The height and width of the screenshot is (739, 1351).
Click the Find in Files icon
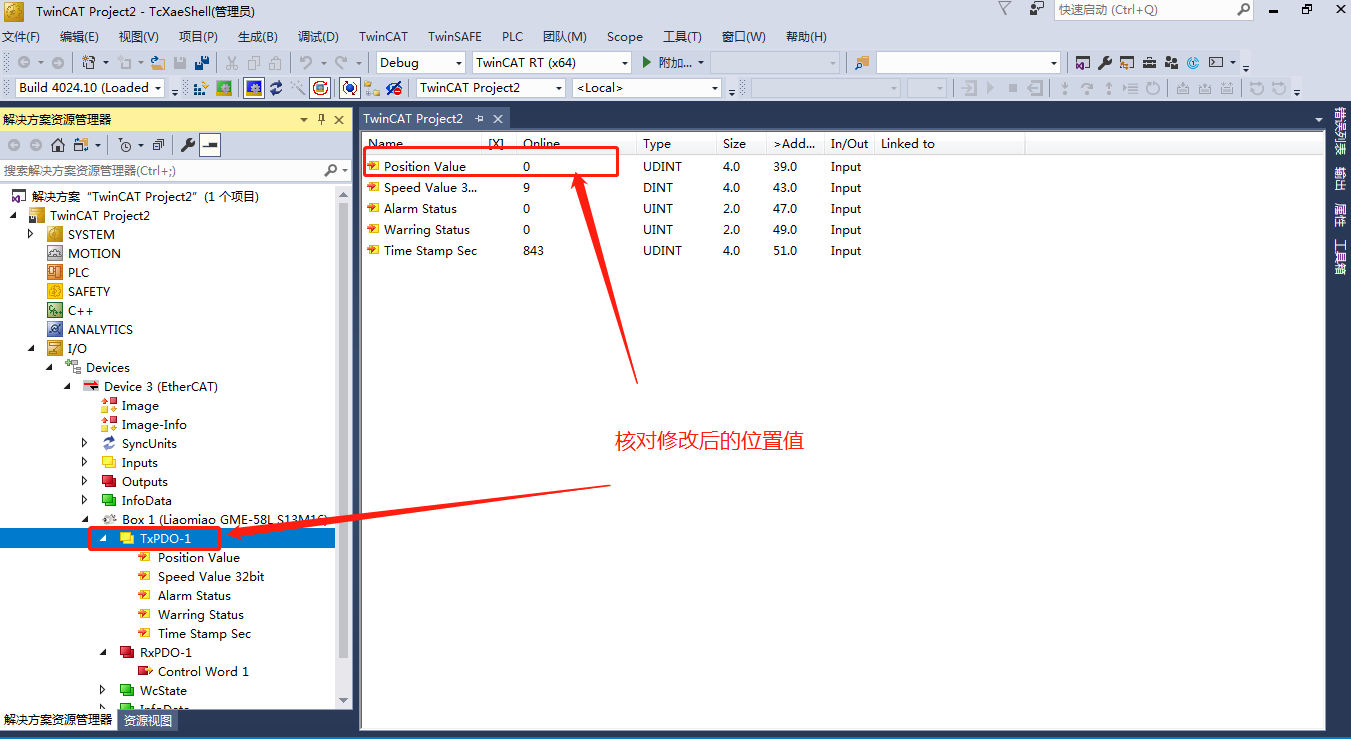click(x=862, y=63)
